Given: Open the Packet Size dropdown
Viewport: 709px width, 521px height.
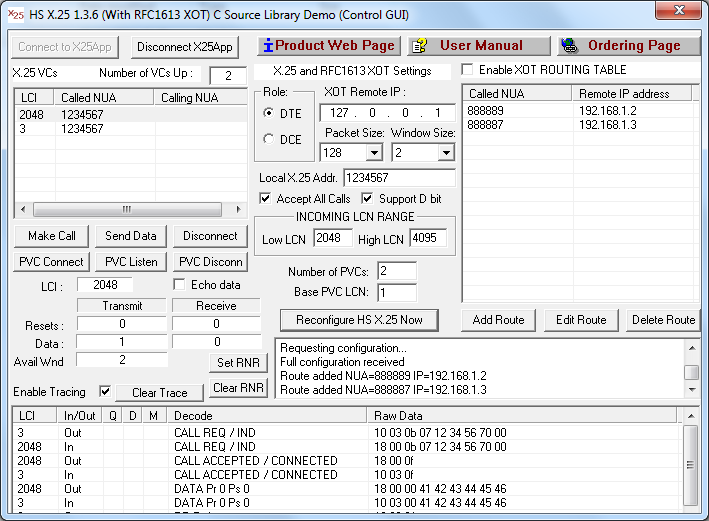Looking at the screenshot, I should coord(374,153).
